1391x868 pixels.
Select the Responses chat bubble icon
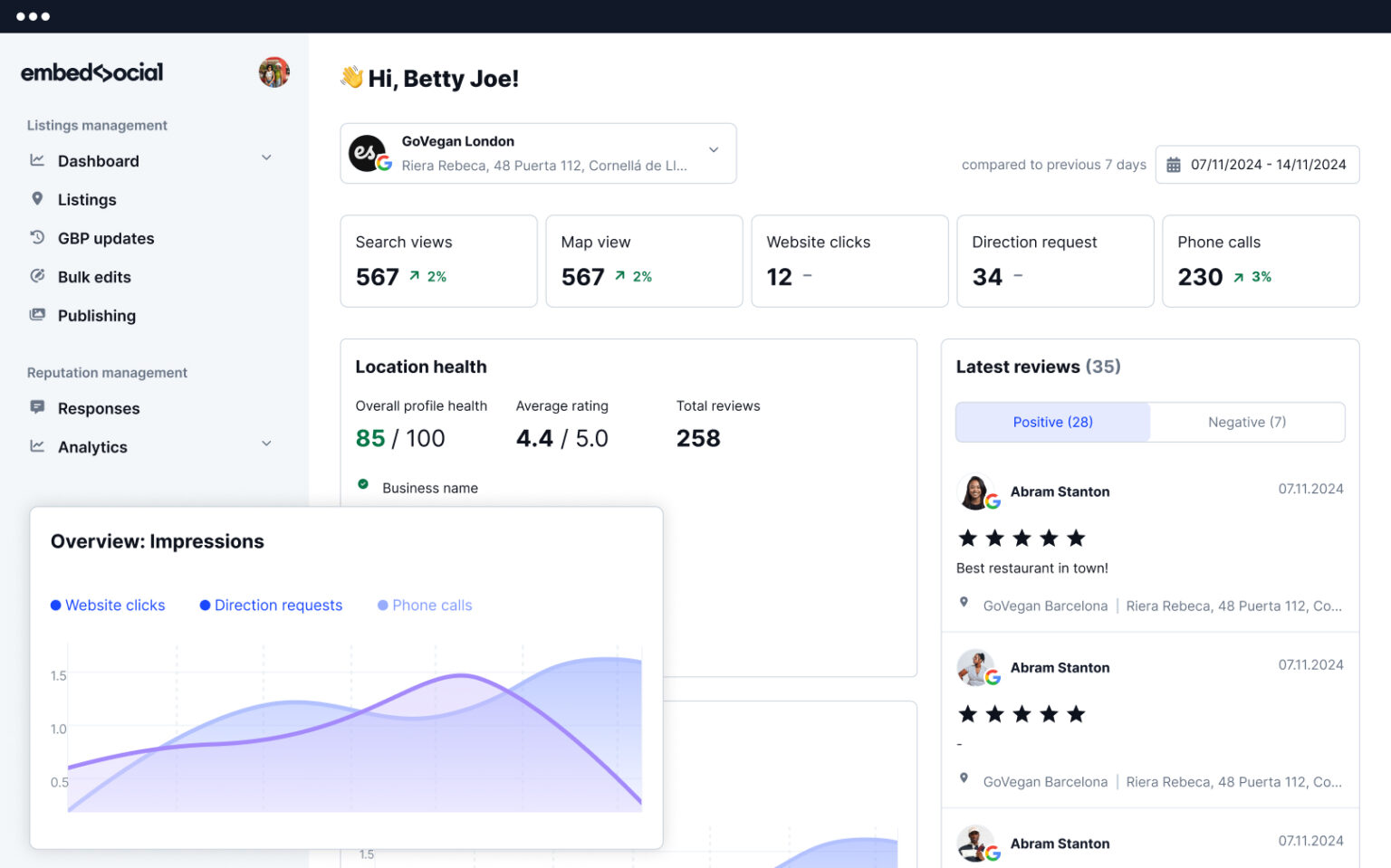point(37,407)
